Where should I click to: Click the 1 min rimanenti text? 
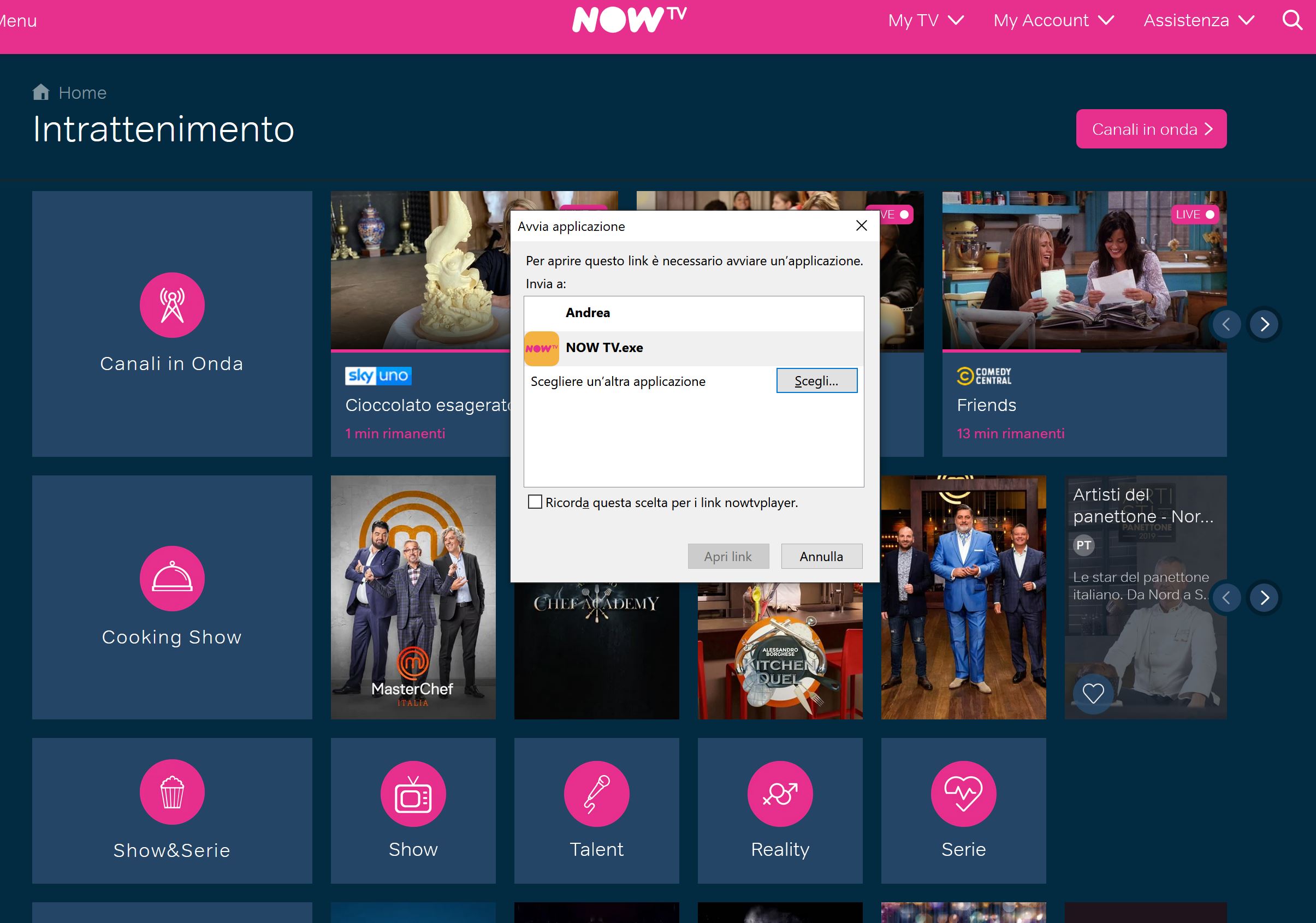pos(395,434)
